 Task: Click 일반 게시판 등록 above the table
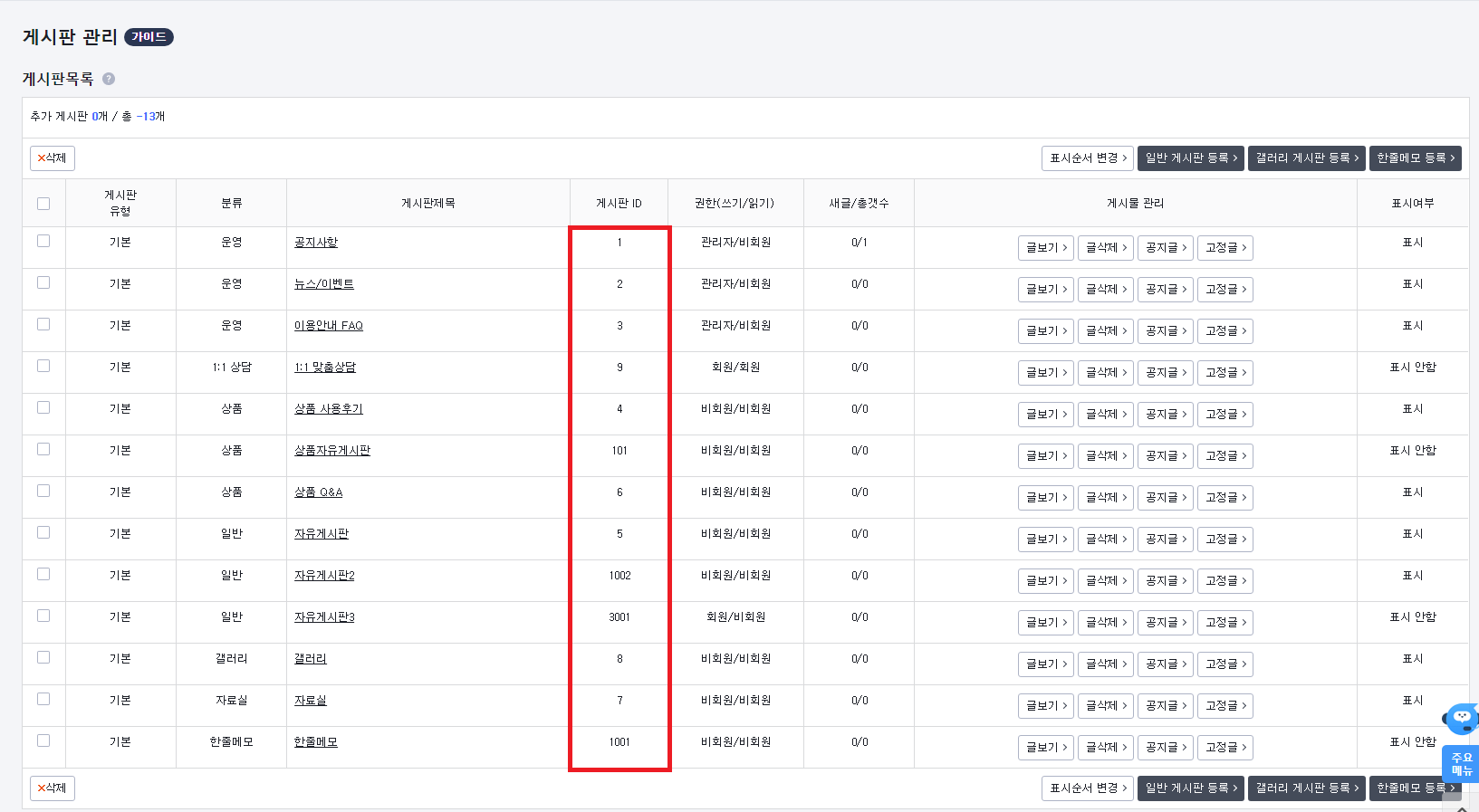1191,158
